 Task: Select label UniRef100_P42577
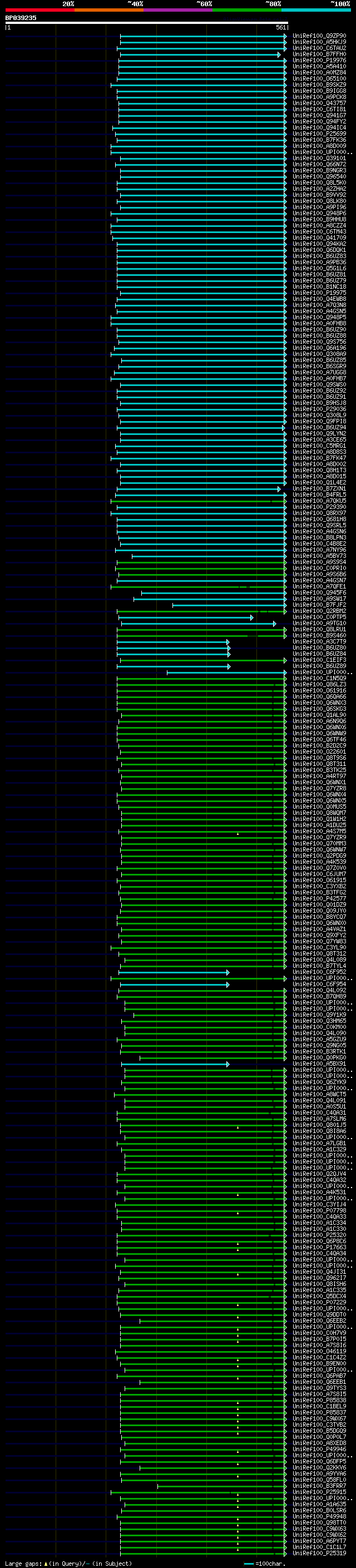tap(319, 898)
